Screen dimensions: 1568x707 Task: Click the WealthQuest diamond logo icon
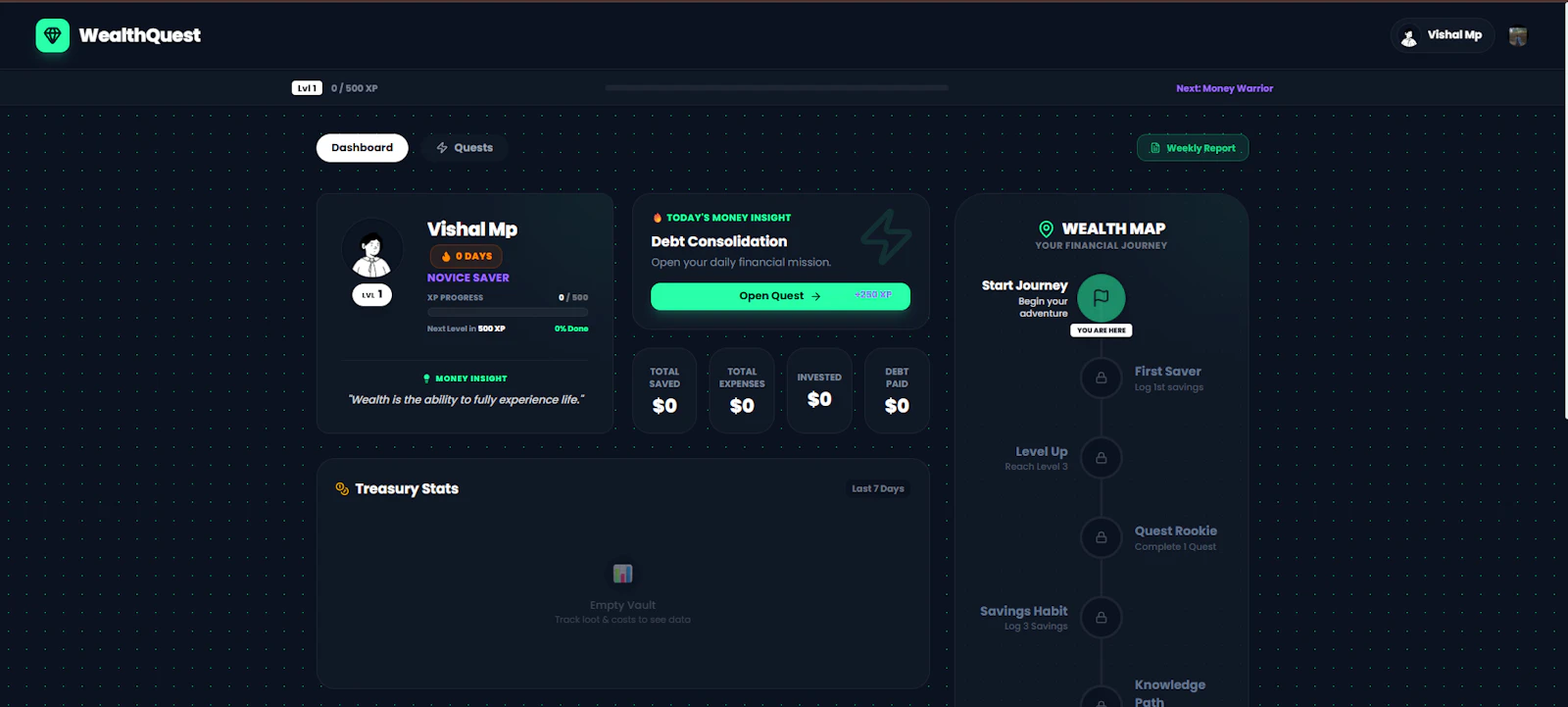coord(53,35)
